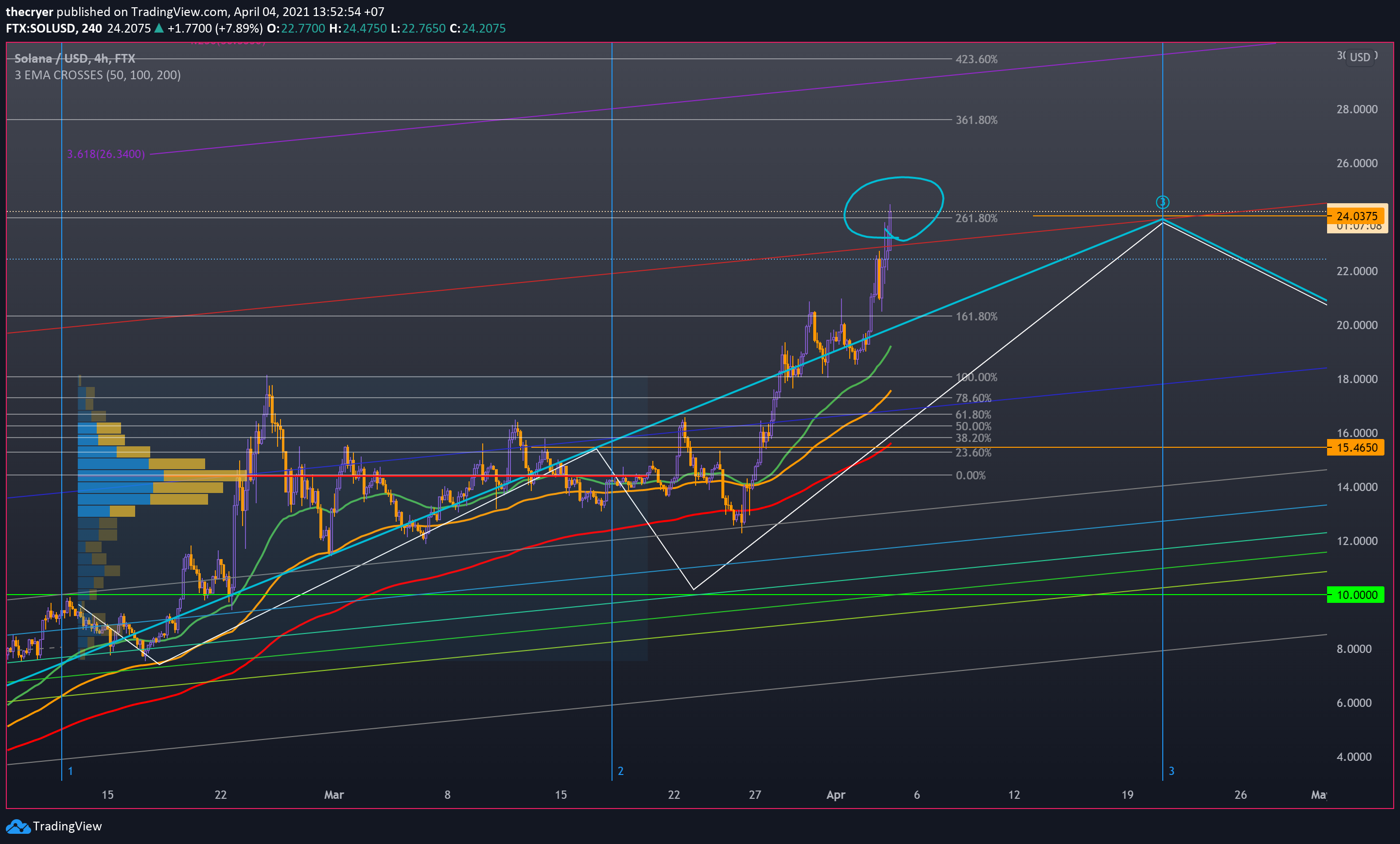This screenshot has height=844, width=1400.
Task: Click the 26.0000 price axis value
Action: click(x=1357, y=163)
